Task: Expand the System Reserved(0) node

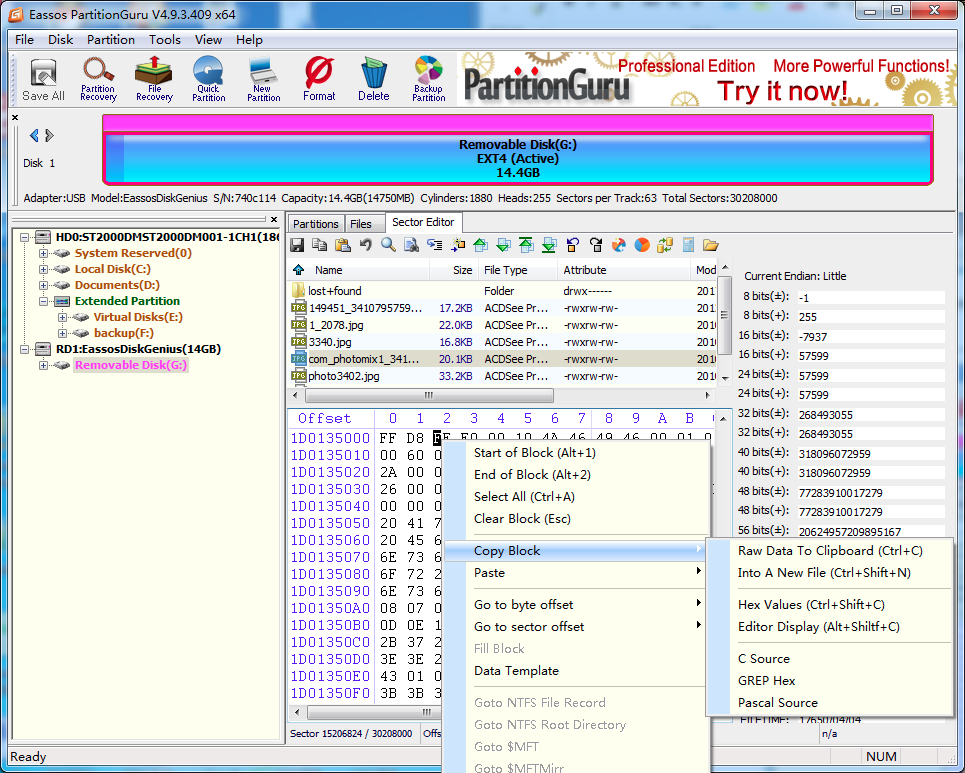Action: pos(43,253)
